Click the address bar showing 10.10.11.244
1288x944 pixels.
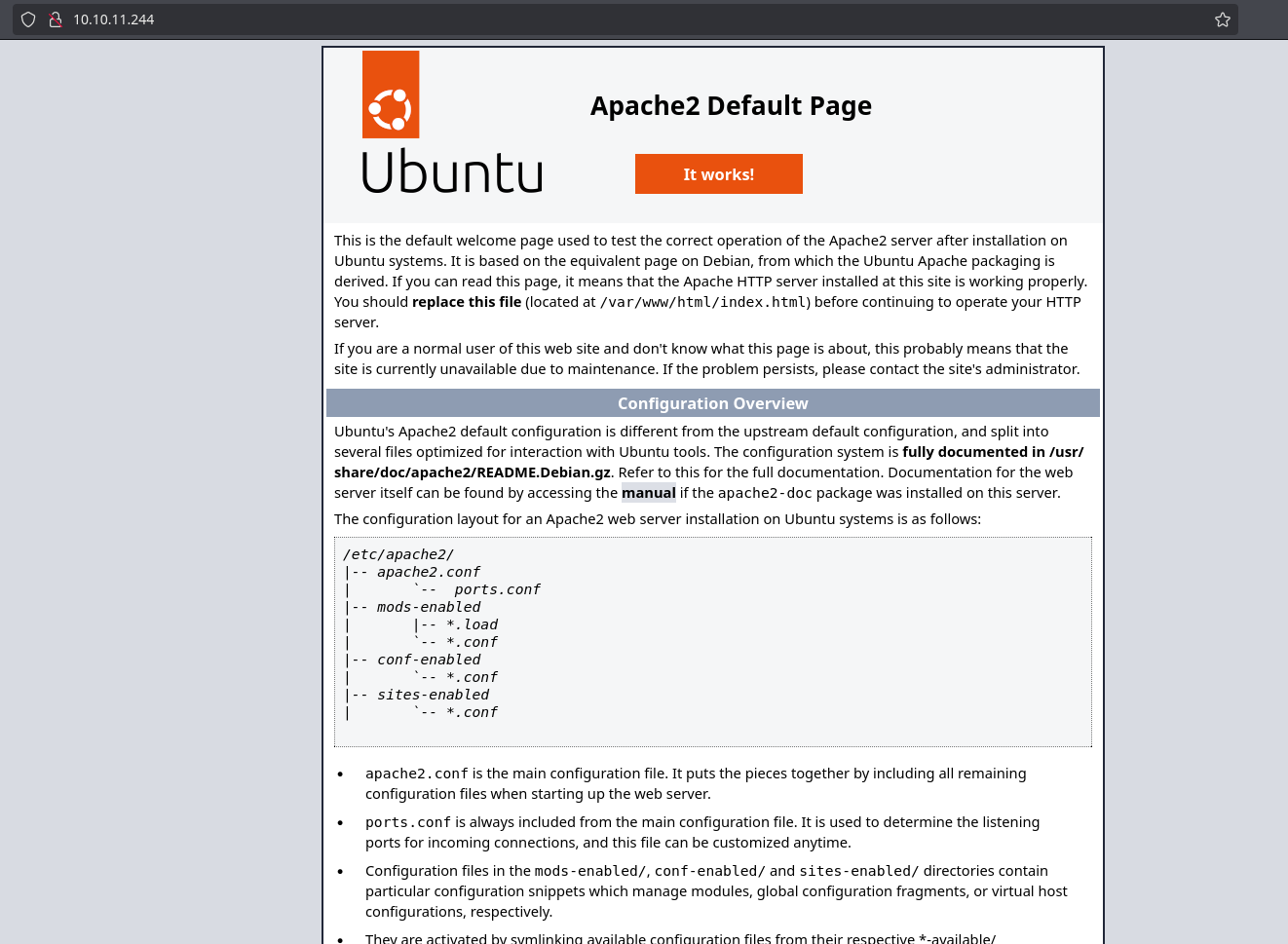pyautogui.click(x=624, y=19)
